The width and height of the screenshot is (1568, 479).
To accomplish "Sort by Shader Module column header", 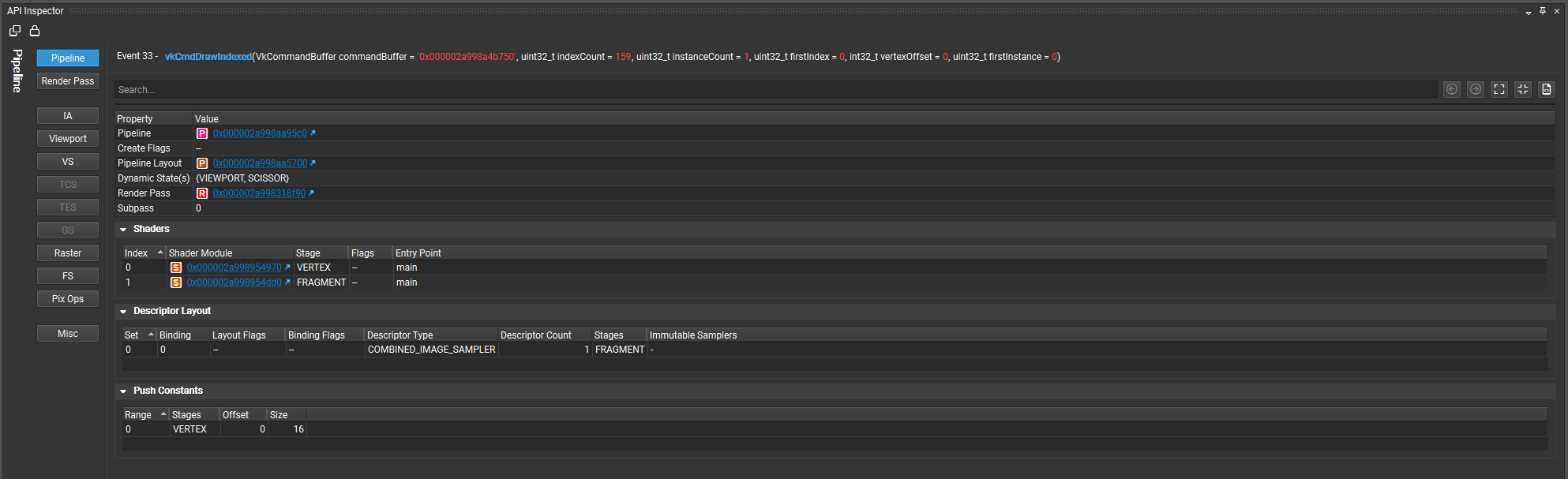I will click(229, 253).
